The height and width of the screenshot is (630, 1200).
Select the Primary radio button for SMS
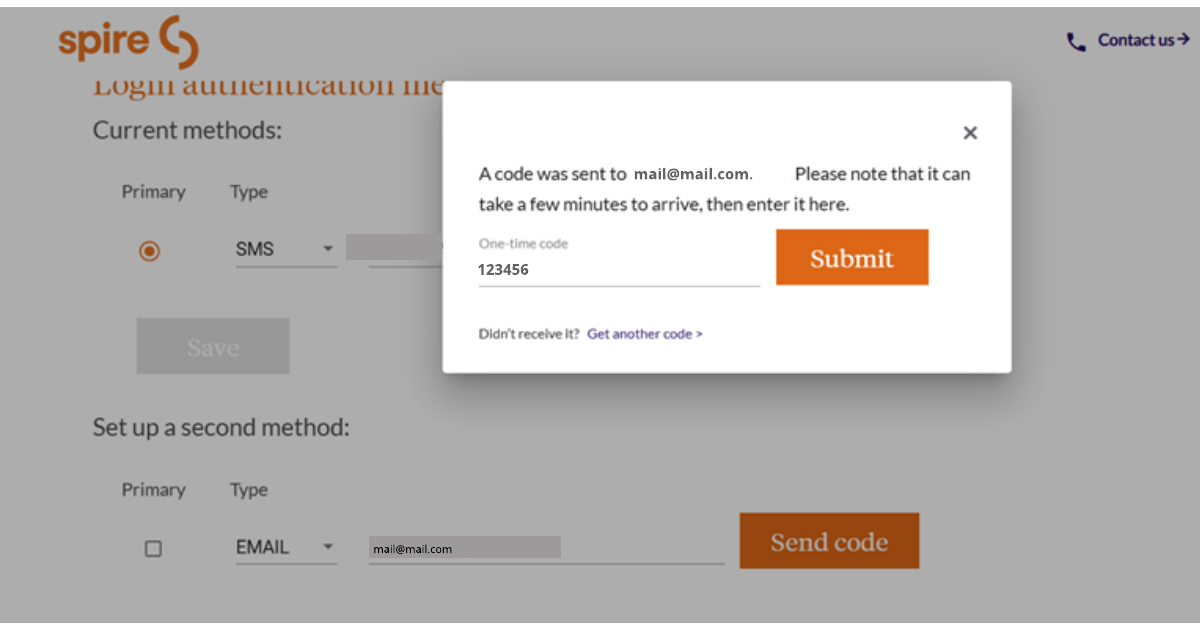click(x=149, y=251)
